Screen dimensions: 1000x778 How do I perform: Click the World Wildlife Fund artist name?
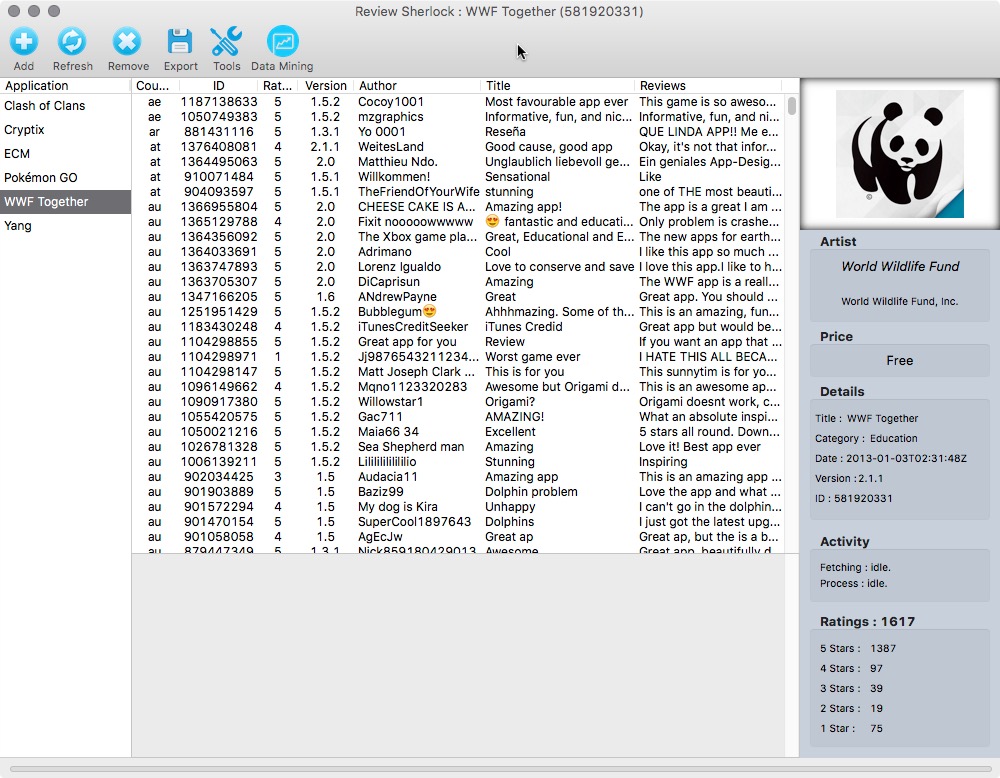(900, 267)
